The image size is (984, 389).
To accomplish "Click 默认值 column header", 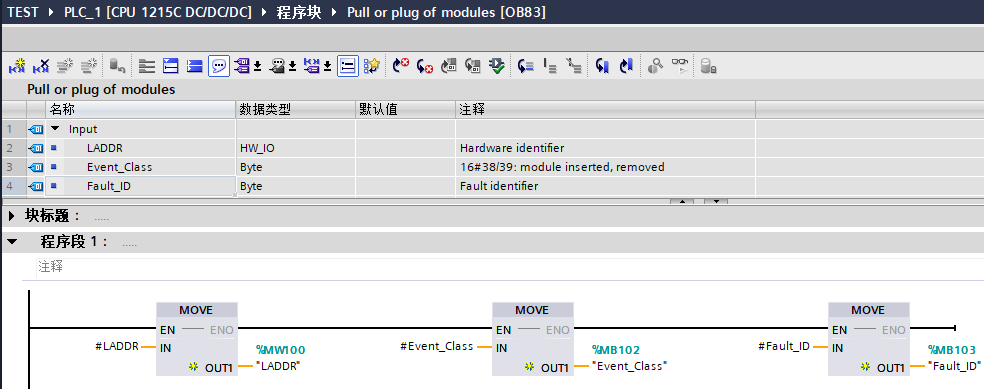I will pyautogui.click(x=405, y=109).
